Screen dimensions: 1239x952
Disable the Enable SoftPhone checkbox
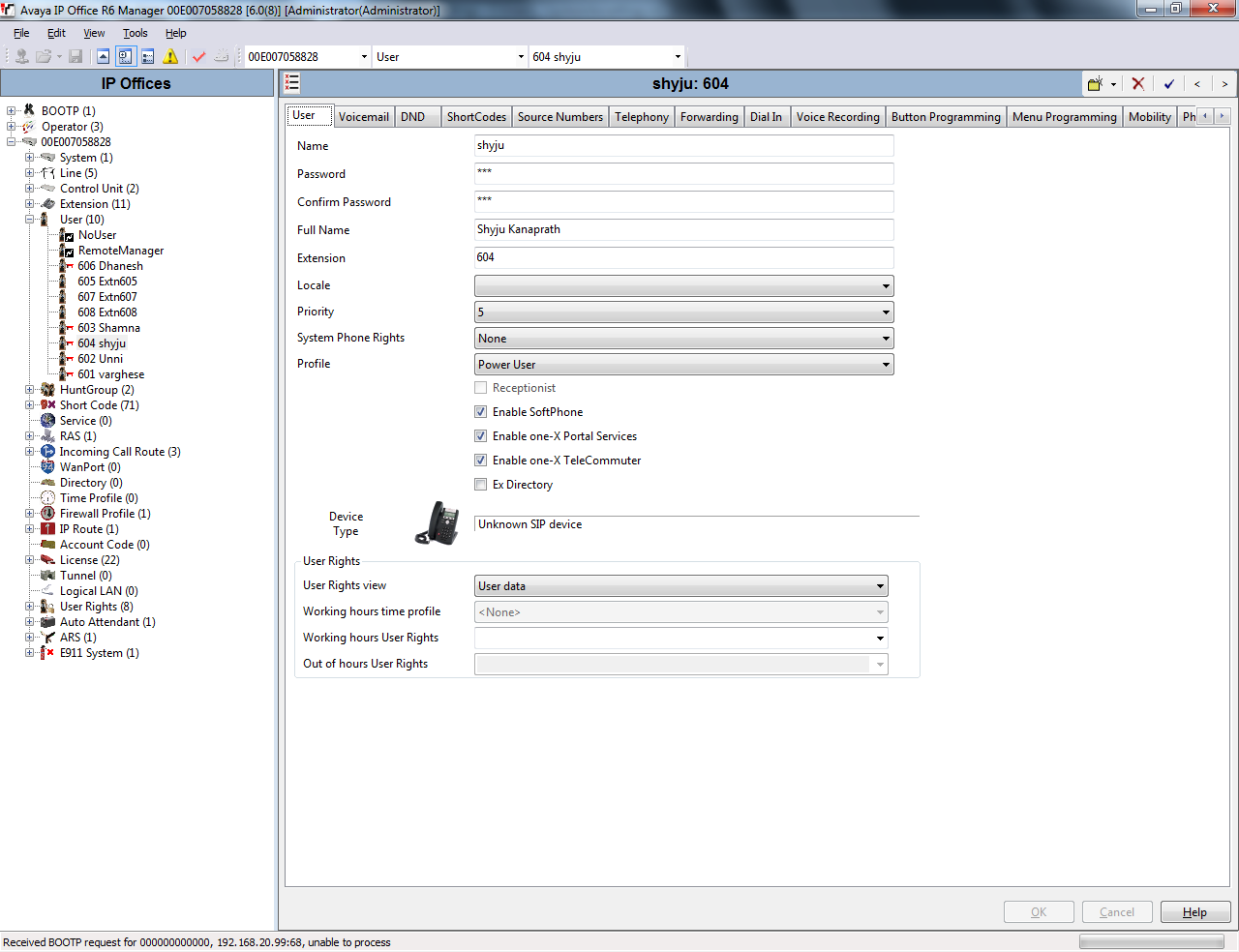[480, 412]
